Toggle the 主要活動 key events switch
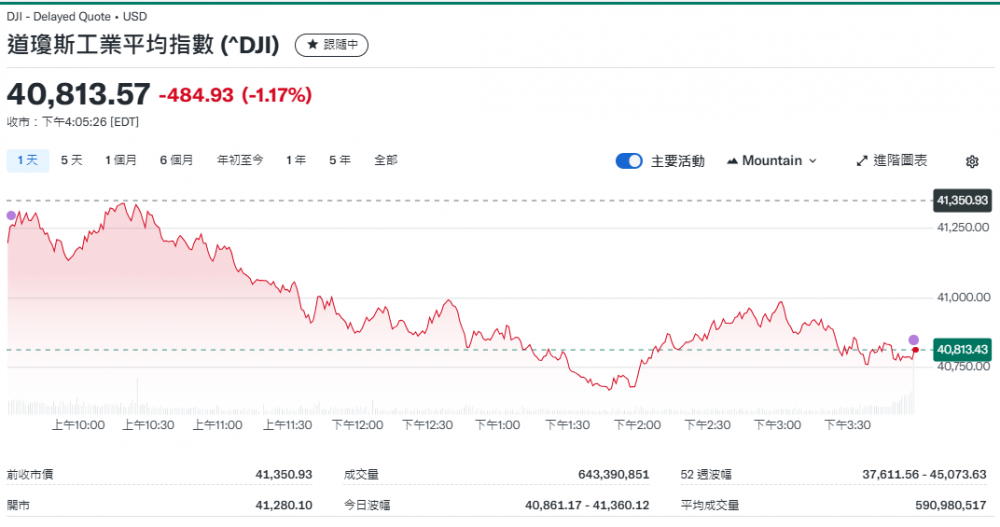Screen dimensions: 1000x527 [x=629, y=161]
